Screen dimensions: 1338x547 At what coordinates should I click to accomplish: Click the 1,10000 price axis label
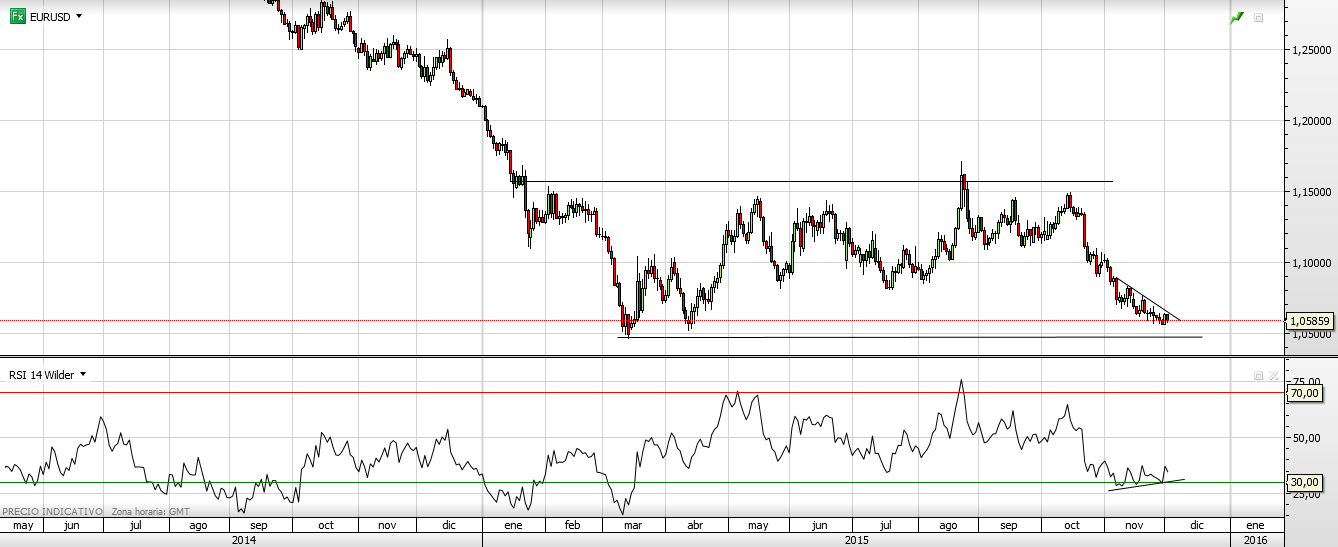(1311, 262)
